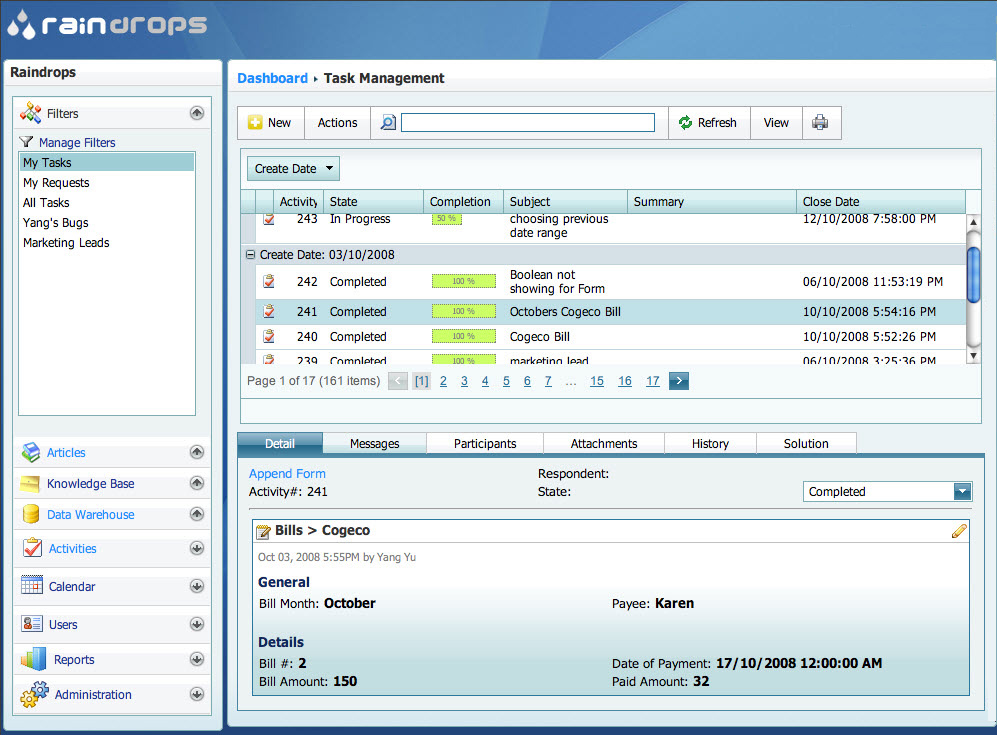This screenshot has width=997, height=735.
Task: Open the Attachments tab
Action: (x=604, y=444)
